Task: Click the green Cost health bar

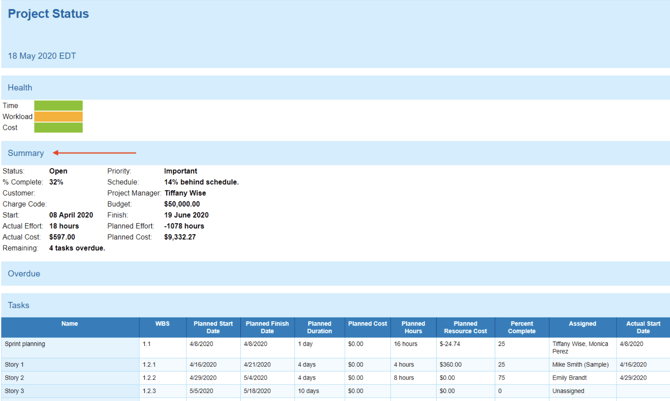Action: point(59,127)
